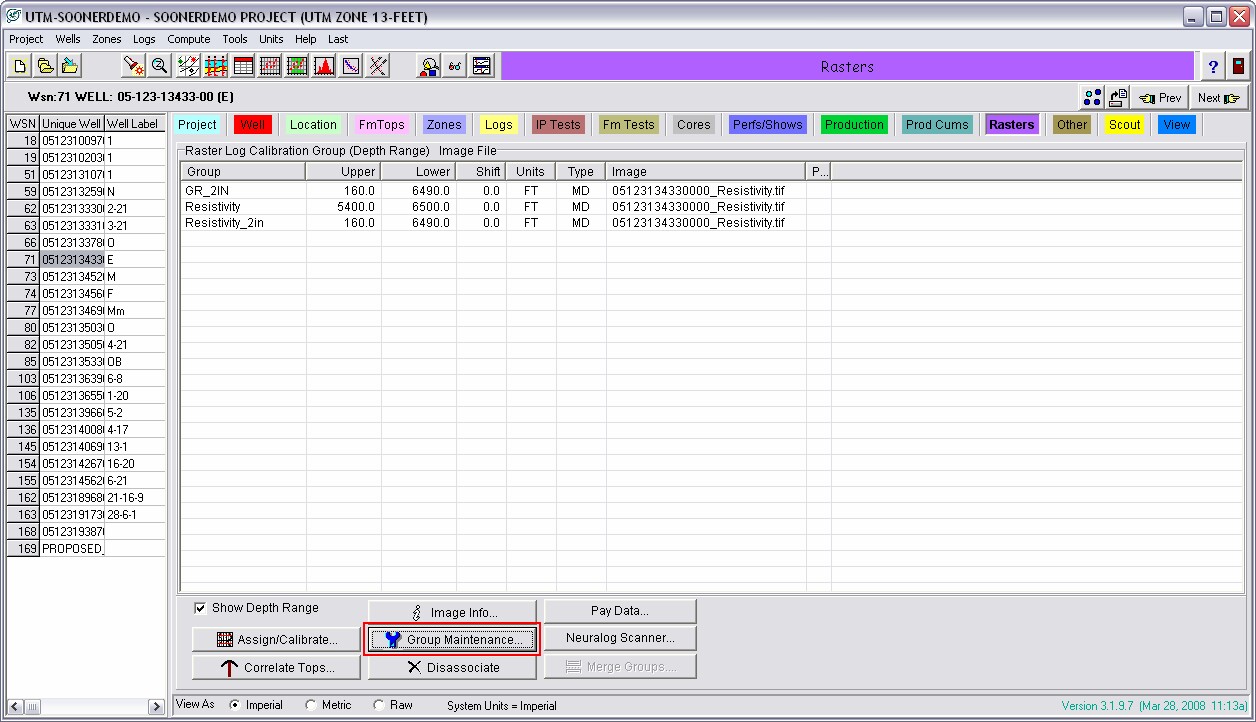This screenshot has height=722, width=1256.
Task: Click the red-header spreadsheet table icon
Action: (243, 66)
